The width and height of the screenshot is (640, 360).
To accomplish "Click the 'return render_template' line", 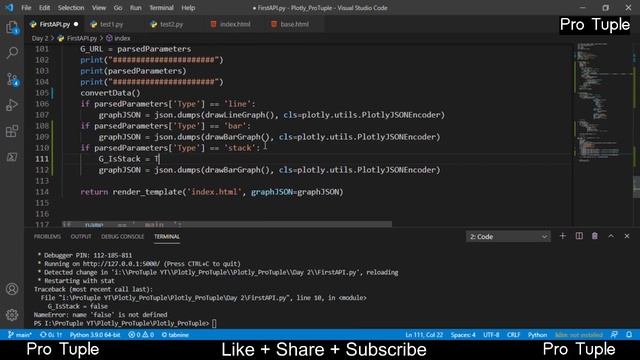I will (211, 192).
